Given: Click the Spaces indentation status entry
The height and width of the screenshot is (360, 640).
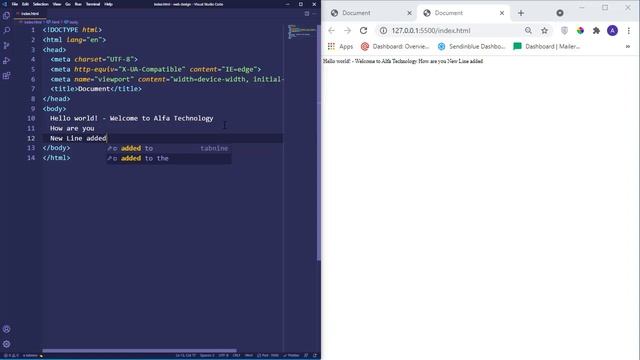Looking at the screenshot, I should pos(207,356).
